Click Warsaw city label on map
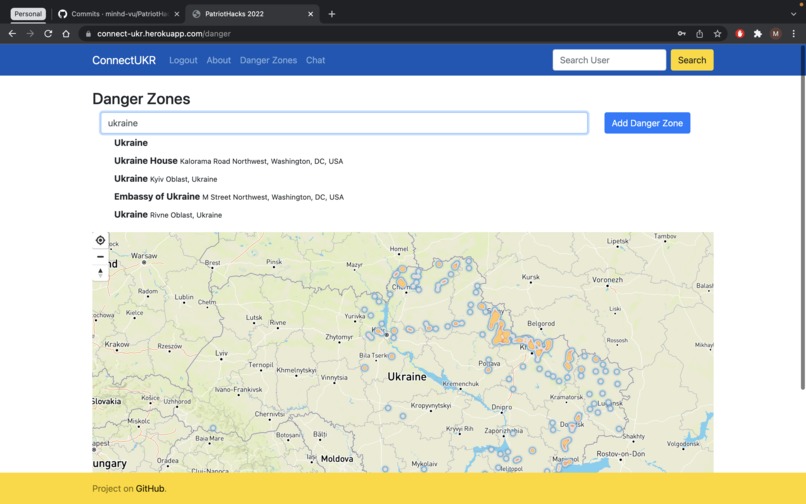 tap(144, 256)
